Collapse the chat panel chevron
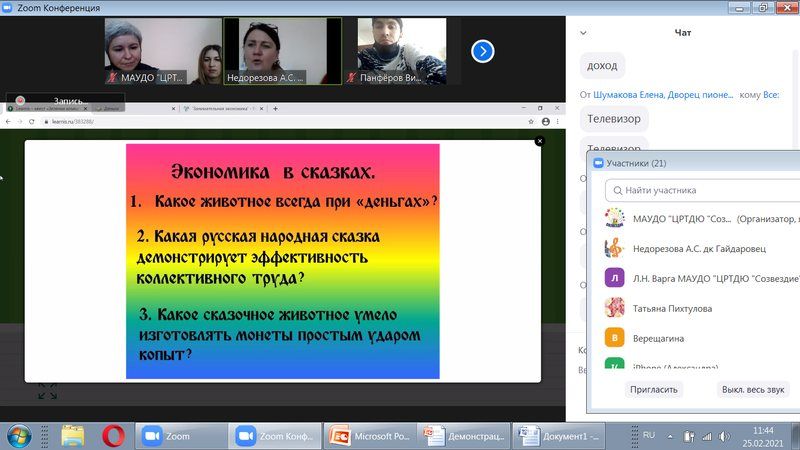Screen dimensions: 800x450 tap(583, 33)
